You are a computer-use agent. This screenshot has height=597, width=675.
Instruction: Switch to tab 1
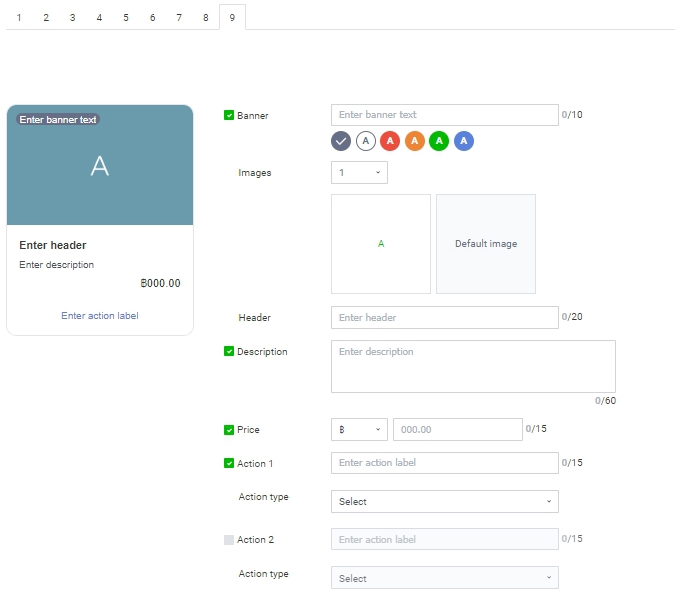[x=19, y=18]
